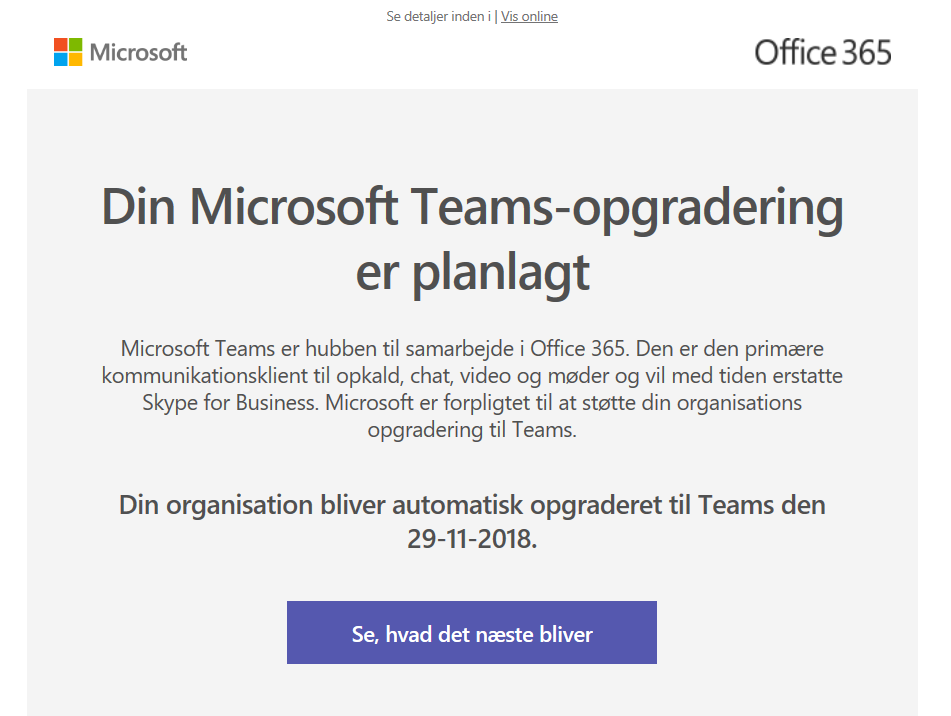The image size is (951, 716).
Task: Click the 'Se, hvad det næste bliver' button
Action: (472, 632)
